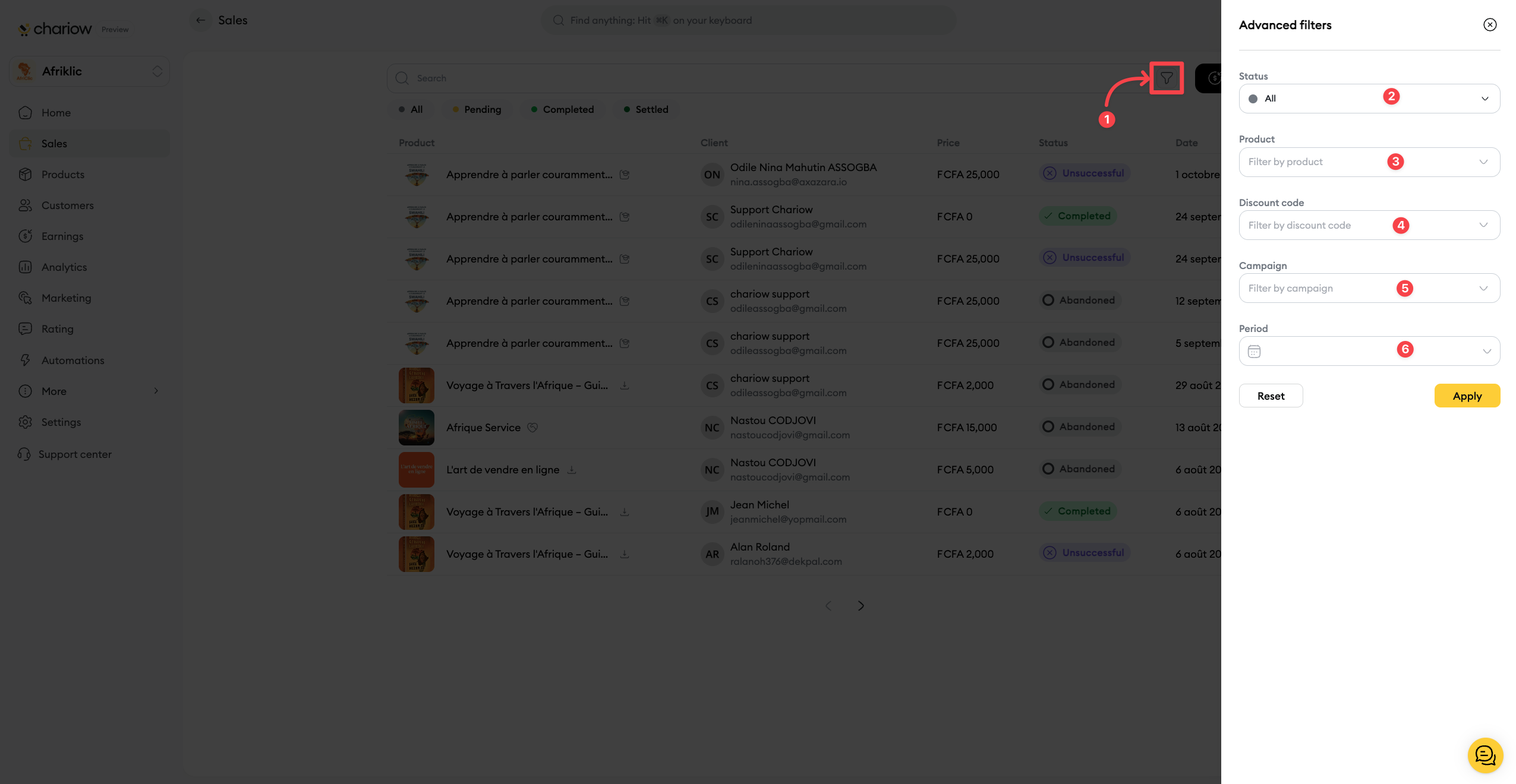Click the Reset button
This screenshot has height=784, width=1516.
[x=1270, y=396]
